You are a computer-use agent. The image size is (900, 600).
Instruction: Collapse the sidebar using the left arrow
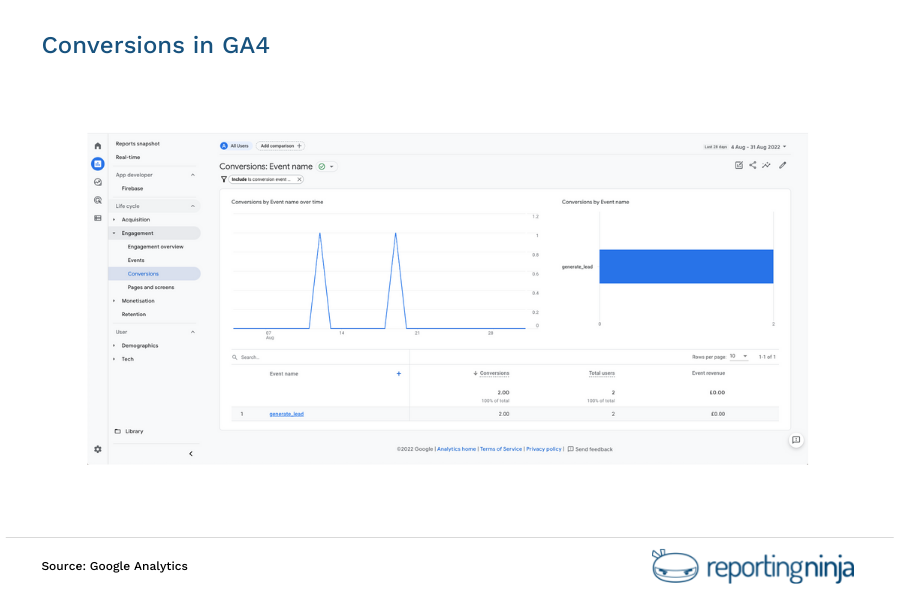tap(191, 453)
